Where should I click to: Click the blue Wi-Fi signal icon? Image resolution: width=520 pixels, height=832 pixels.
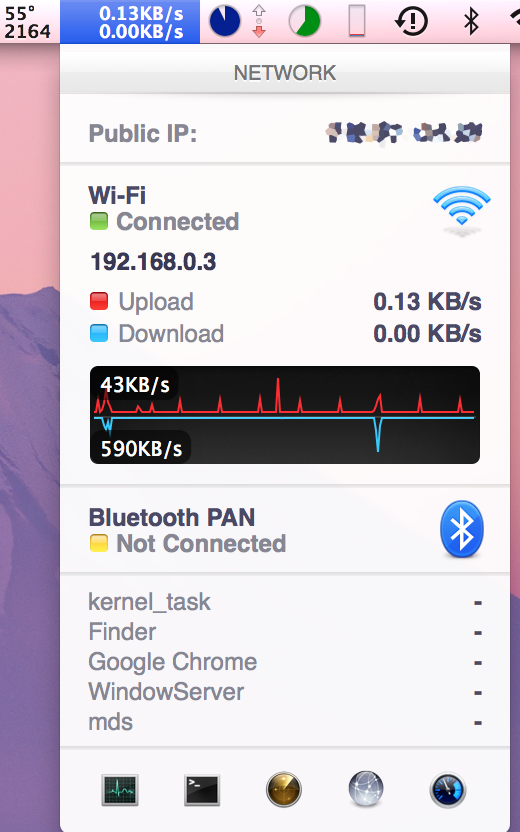(462, 210)
